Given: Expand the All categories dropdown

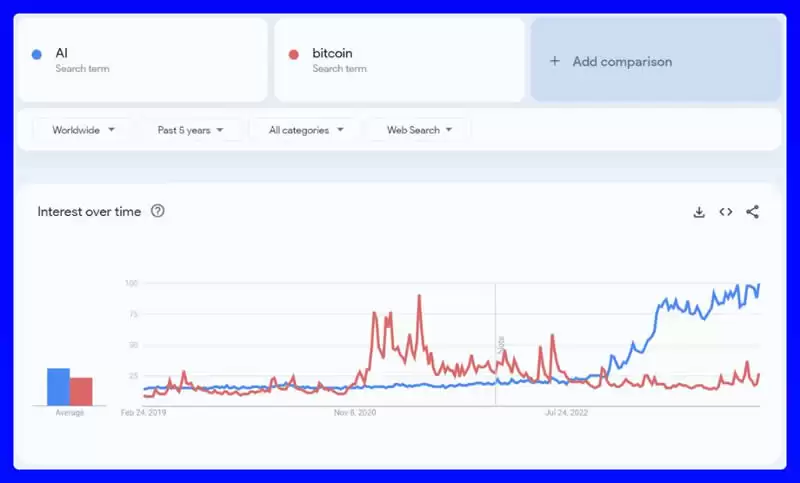Looking at the screenshot, I should (x=306, y=130).
